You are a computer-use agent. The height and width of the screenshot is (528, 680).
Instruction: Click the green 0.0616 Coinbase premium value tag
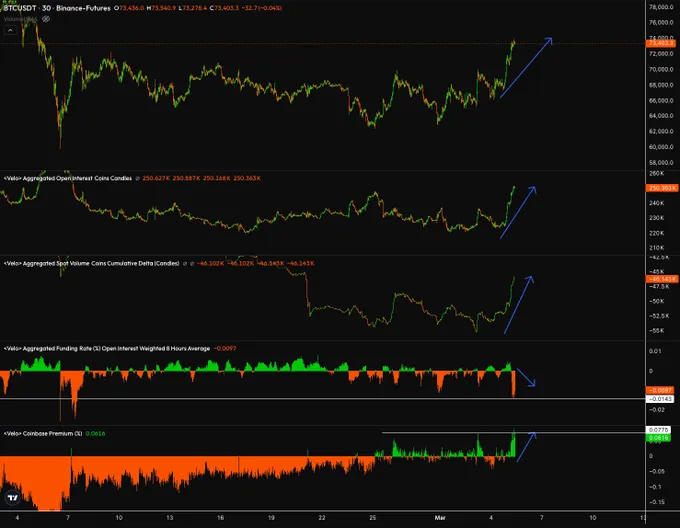point(660,438)
